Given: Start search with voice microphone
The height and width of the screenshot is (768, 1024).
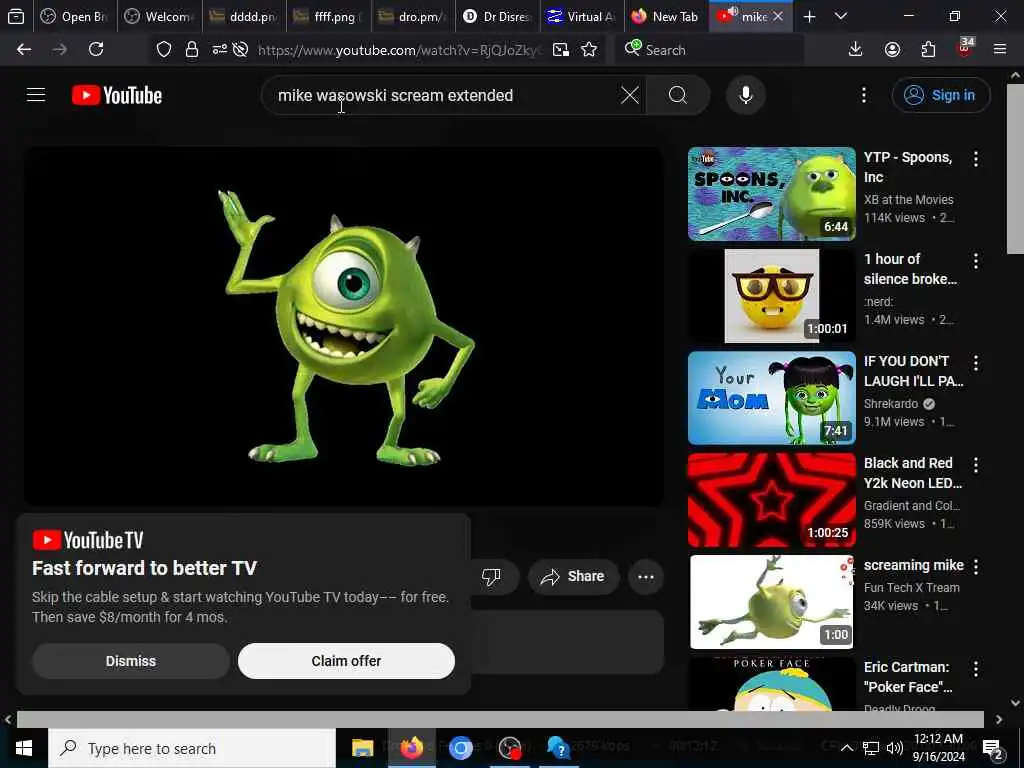Looking at the screenshot, I should [745, 95].
